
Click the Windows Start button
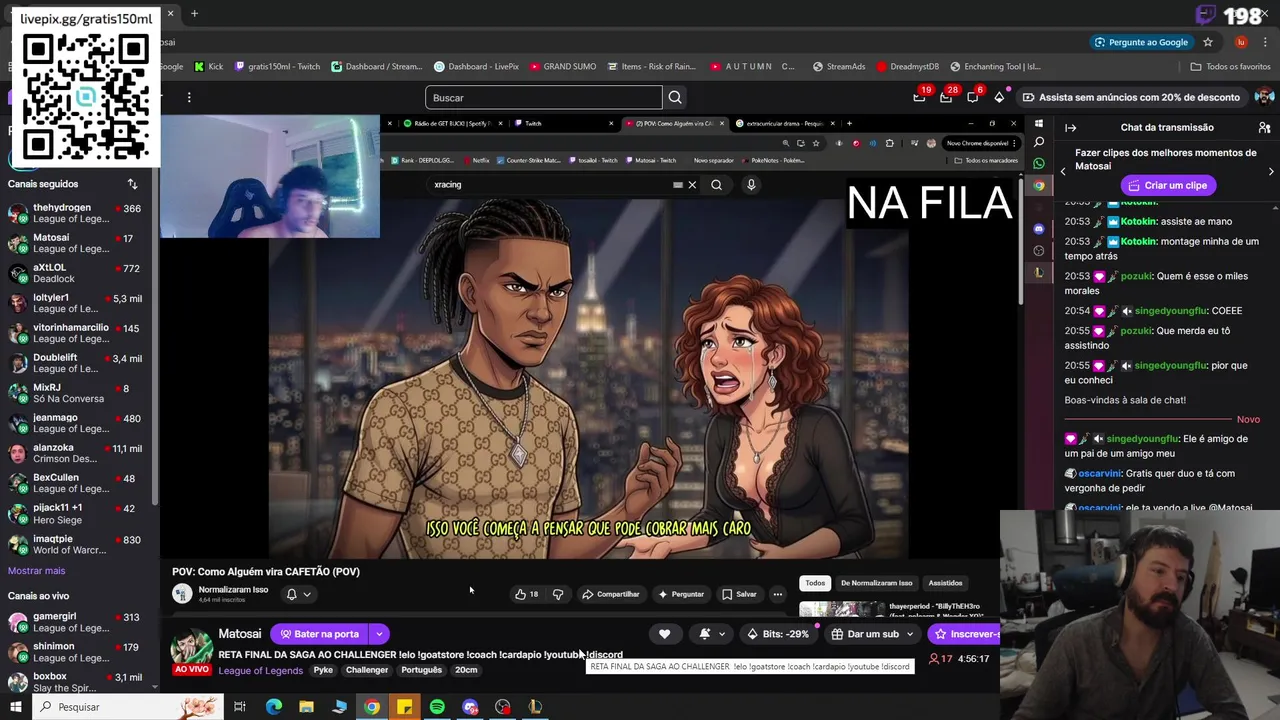coord(15,707)
